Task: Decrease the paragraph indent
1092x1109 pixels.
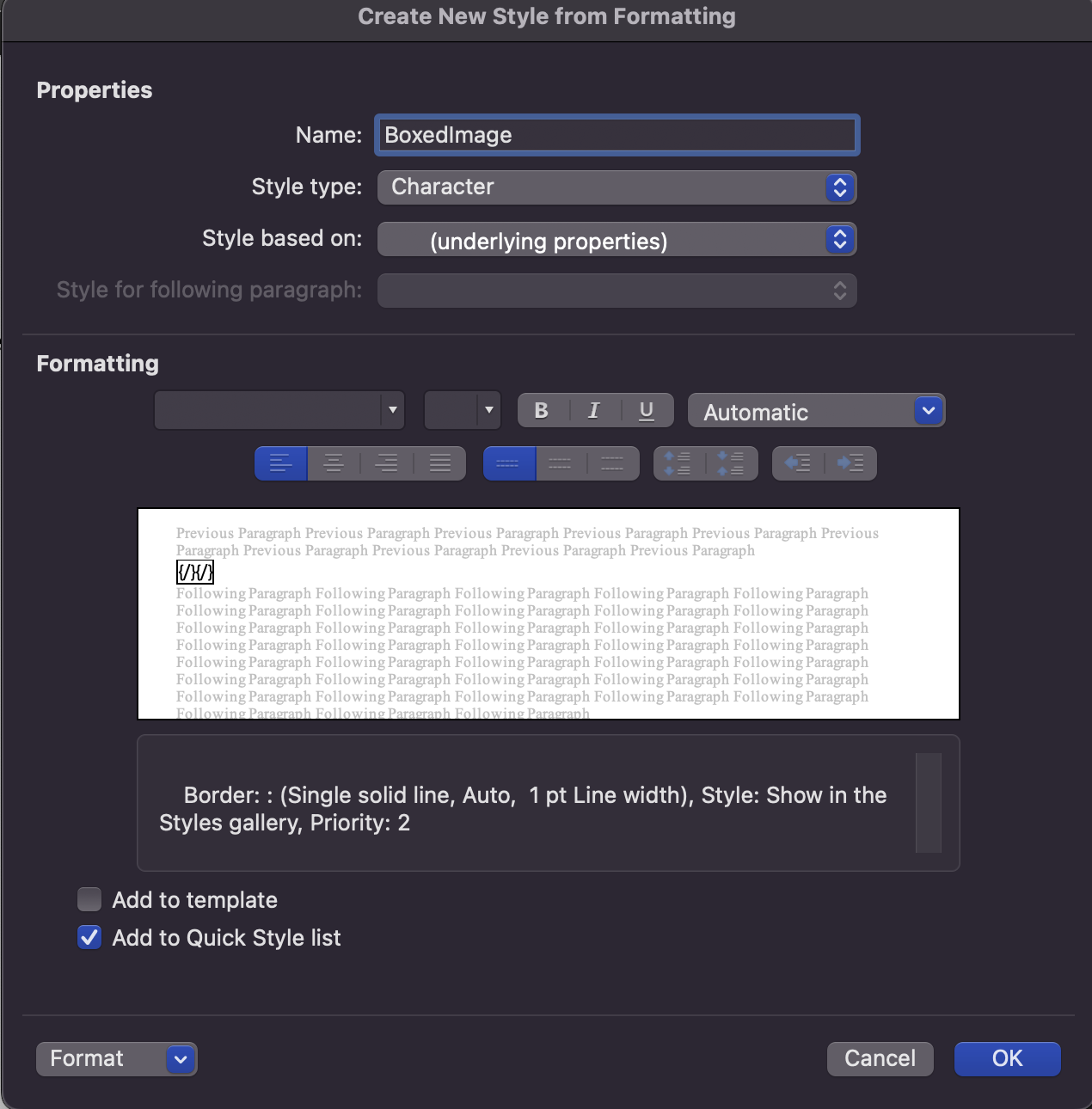Action: (x=799, y=463)
